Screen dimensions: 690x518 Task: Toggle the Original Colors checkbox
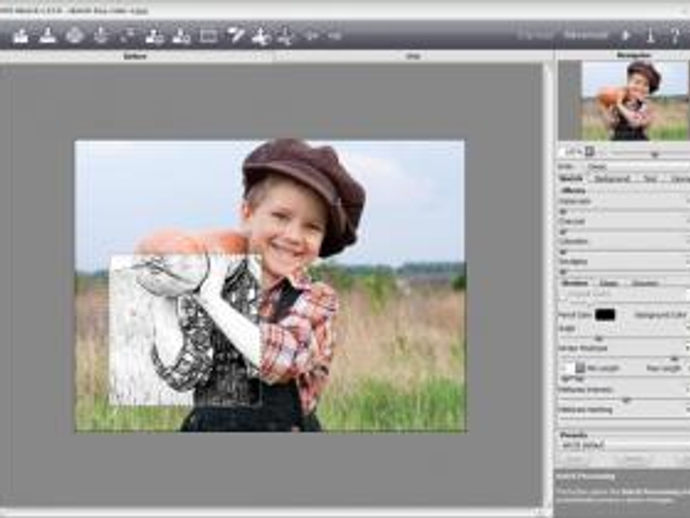pos(563,294)
